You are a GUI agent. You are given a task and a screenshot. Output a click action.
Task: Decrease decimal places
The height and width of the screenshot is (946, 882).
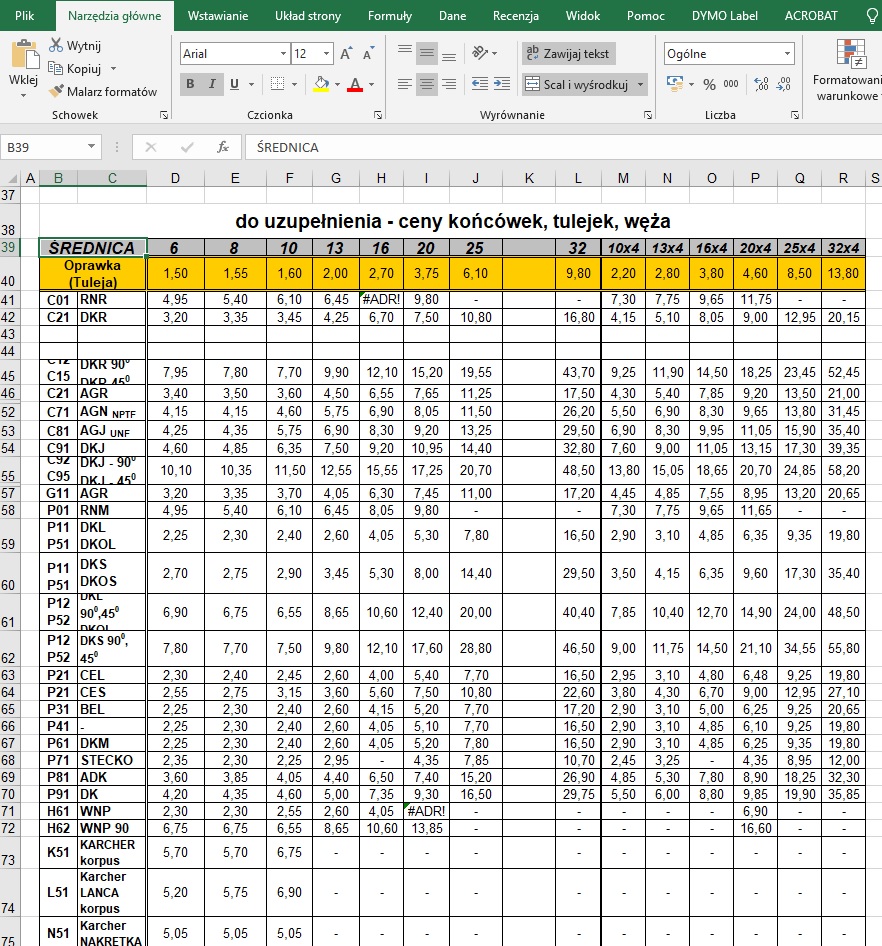click(x=784, y=84)
